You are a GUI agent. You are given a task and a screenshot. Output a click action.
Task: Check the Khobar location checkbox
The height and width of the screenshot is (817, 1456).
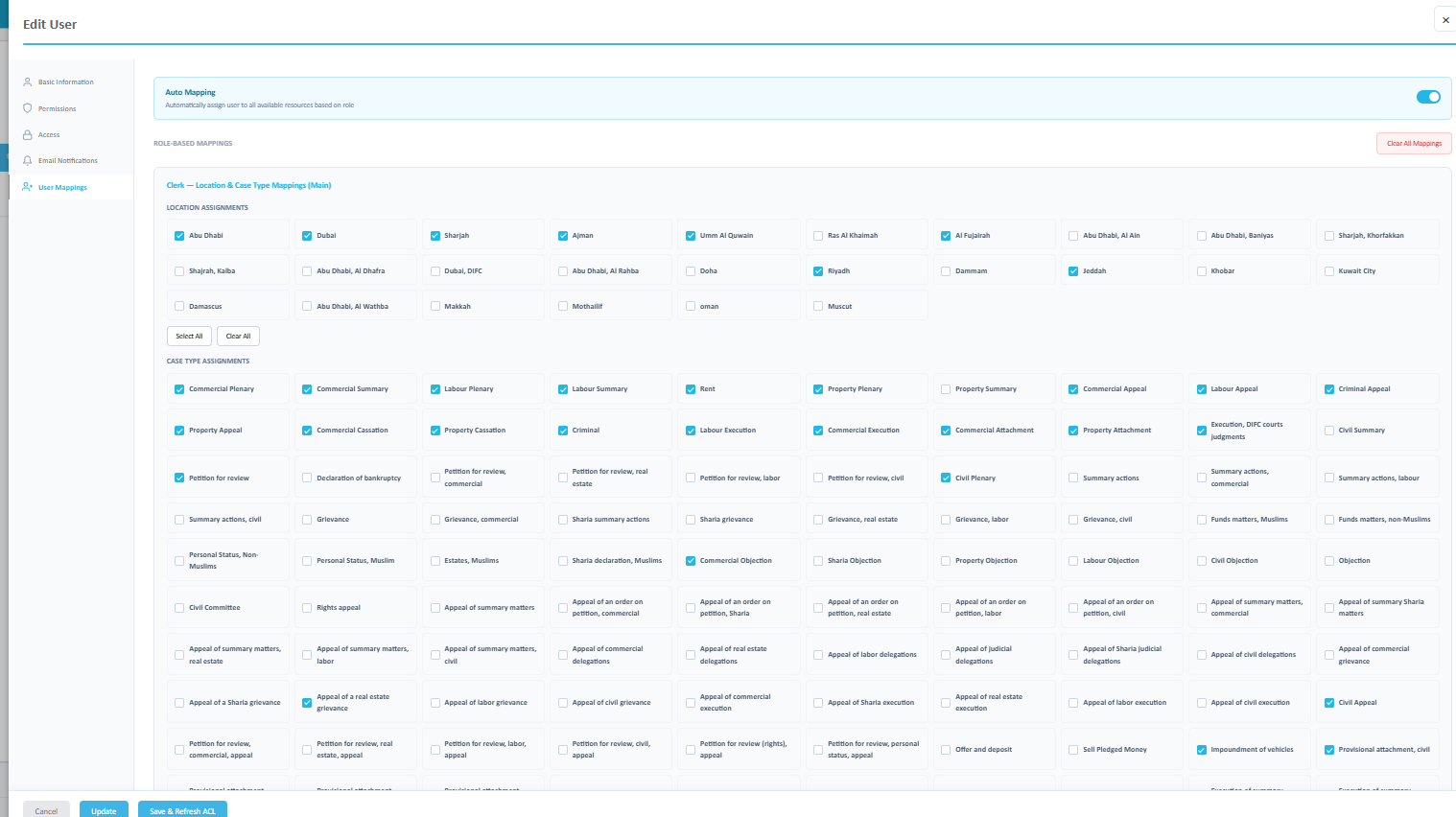point(1202,271)
